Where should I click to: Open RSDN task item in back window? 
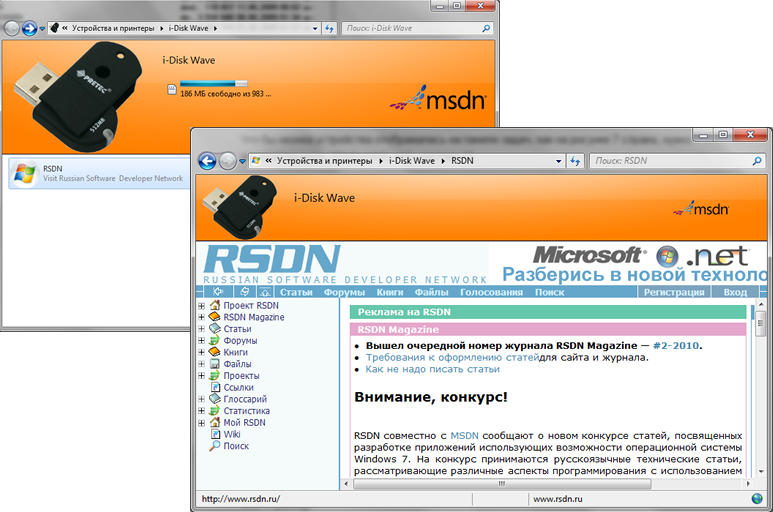tap(100, 173)
